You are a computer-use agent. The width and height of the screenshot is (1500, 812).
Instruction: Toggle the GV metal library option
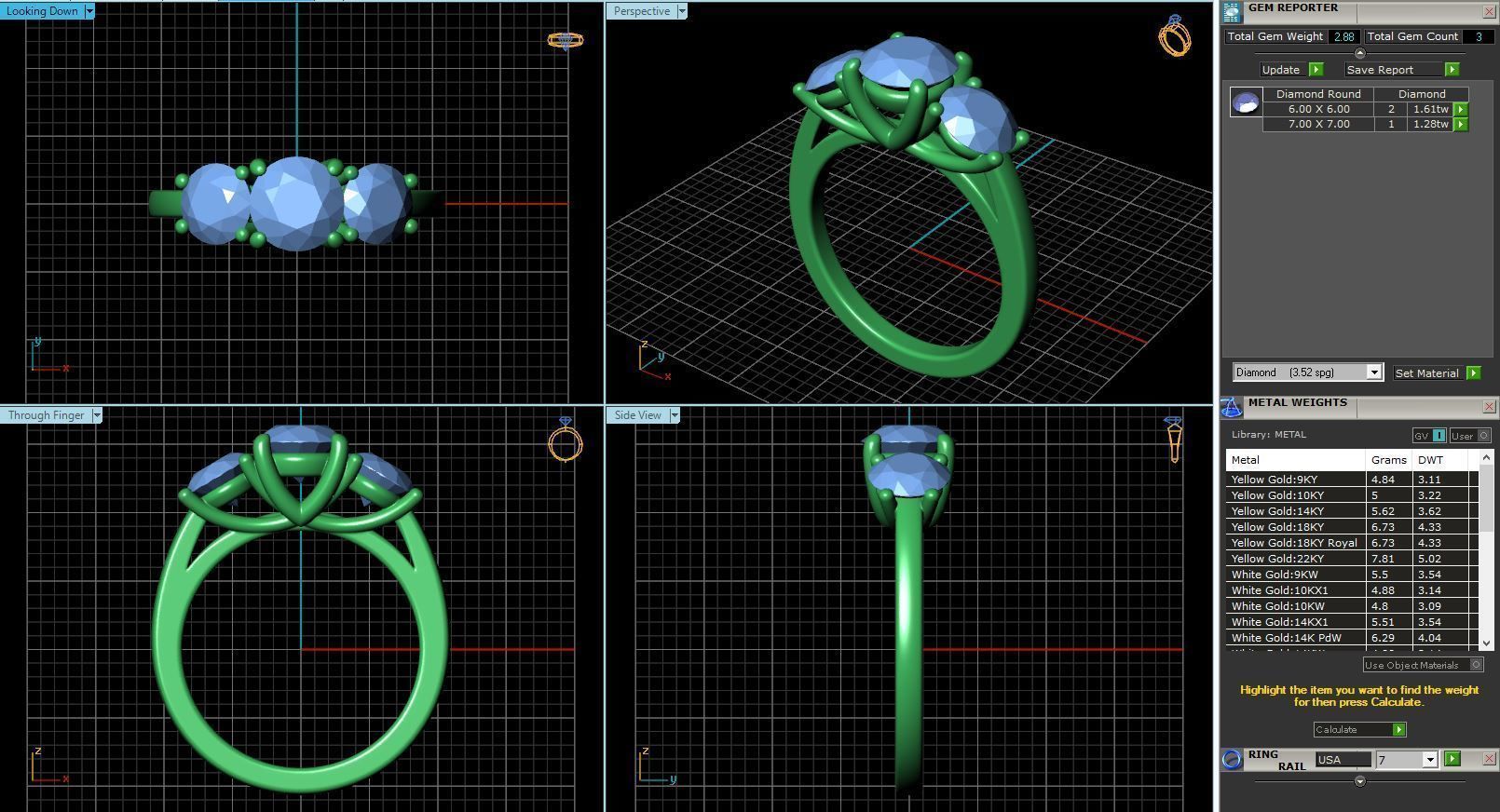(x=1429, y=435)
